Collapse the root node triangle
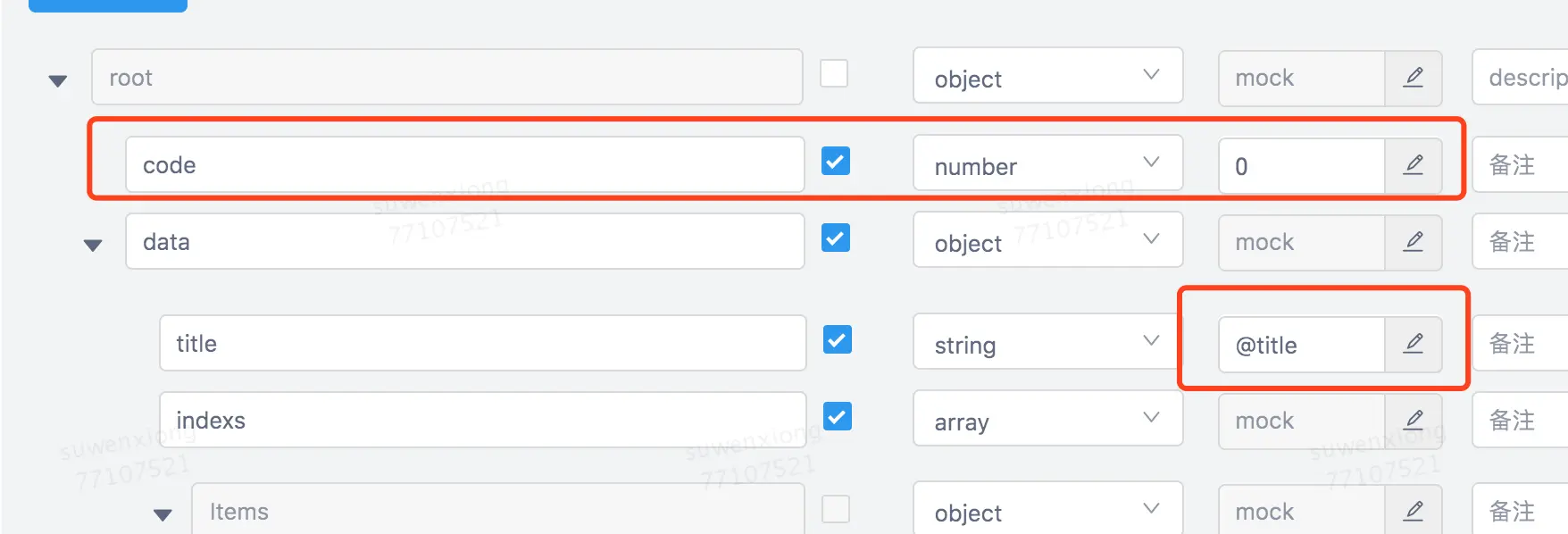 click(x=58, y=81)
